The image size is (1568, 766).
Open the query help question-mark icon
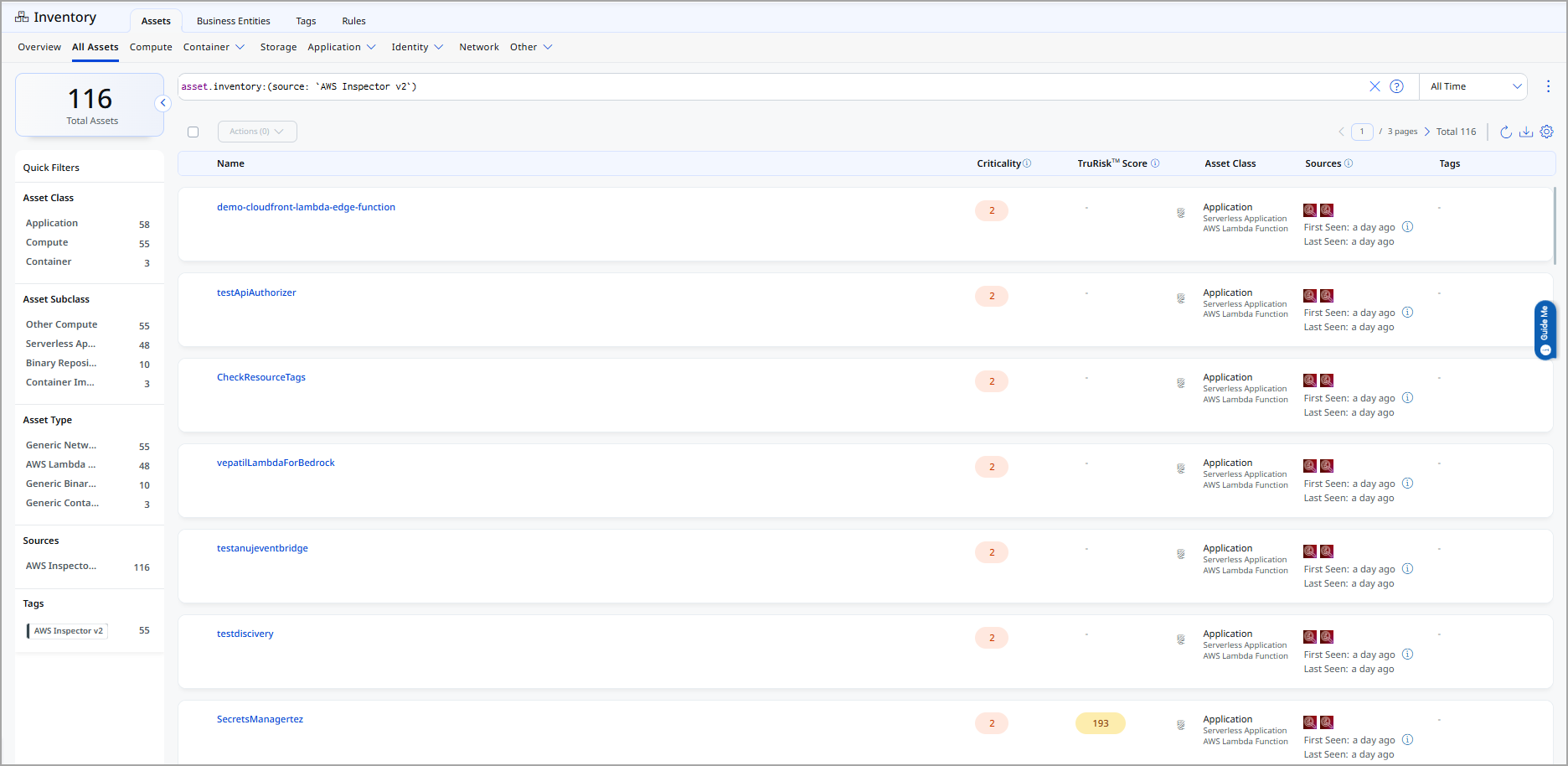click(x=1396, y=86)
